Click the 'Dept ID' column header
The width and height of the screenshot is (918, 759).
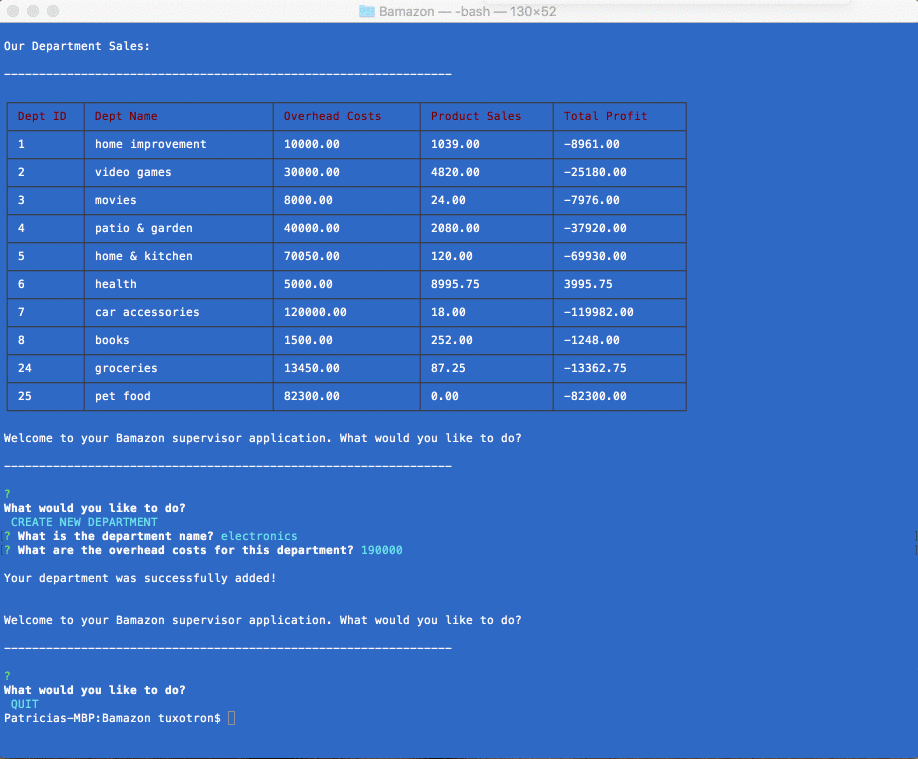click(42, 116)
